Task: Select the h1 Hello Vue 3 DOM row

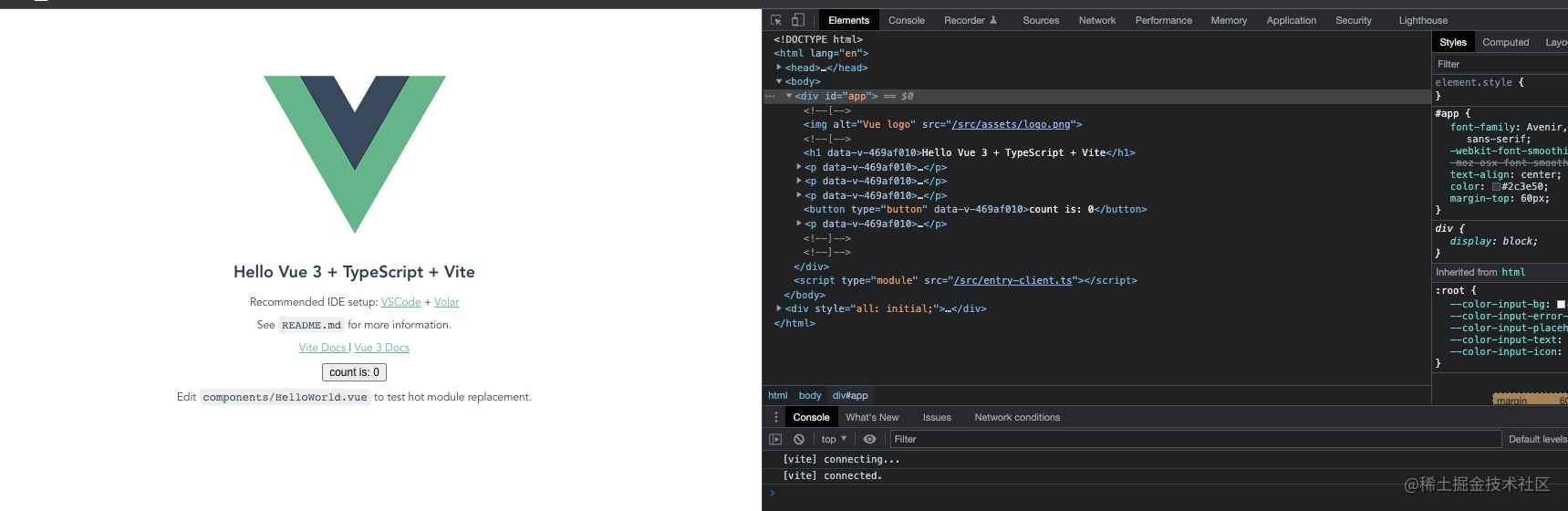Action: (x=969, y=152)
